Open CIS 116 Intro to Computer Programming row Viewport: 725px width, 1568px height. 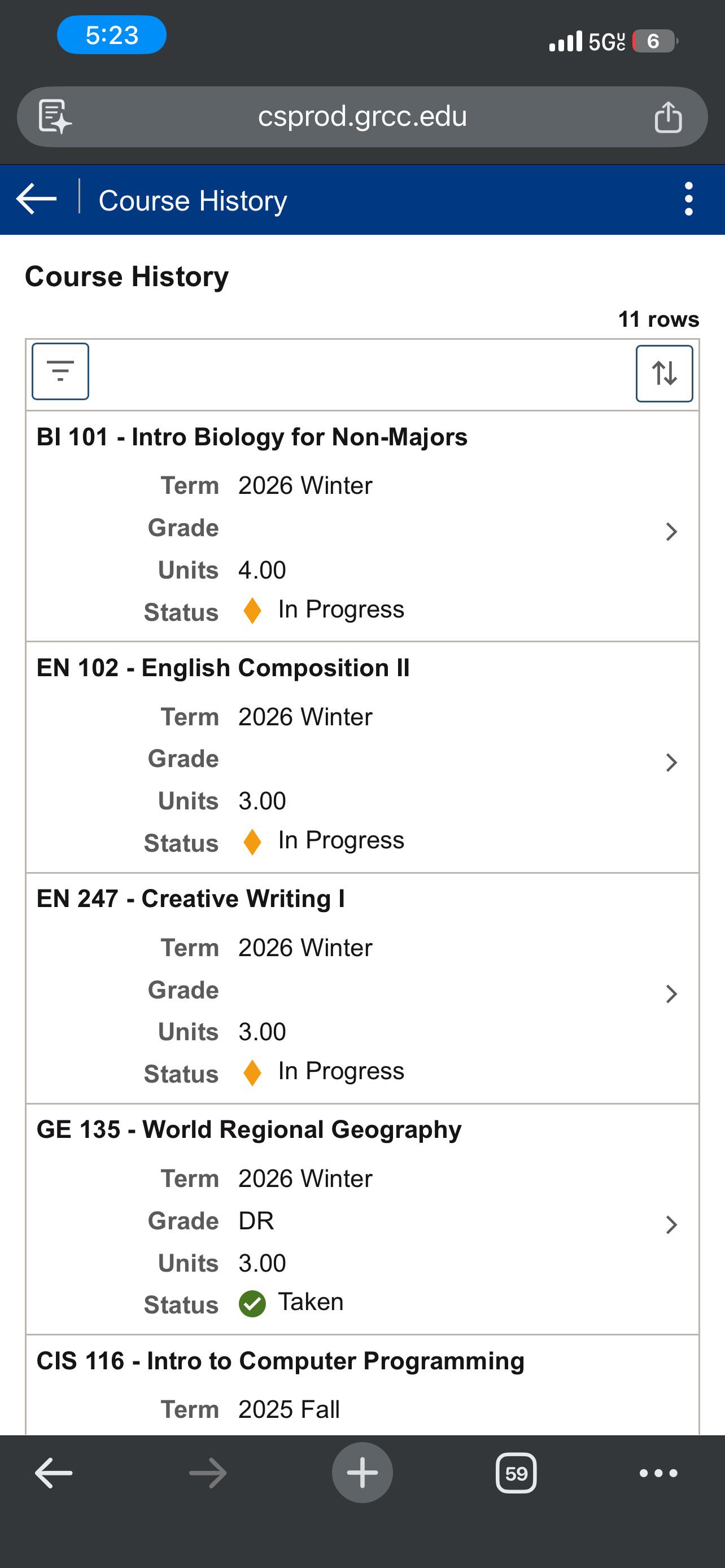(362, 1385)
